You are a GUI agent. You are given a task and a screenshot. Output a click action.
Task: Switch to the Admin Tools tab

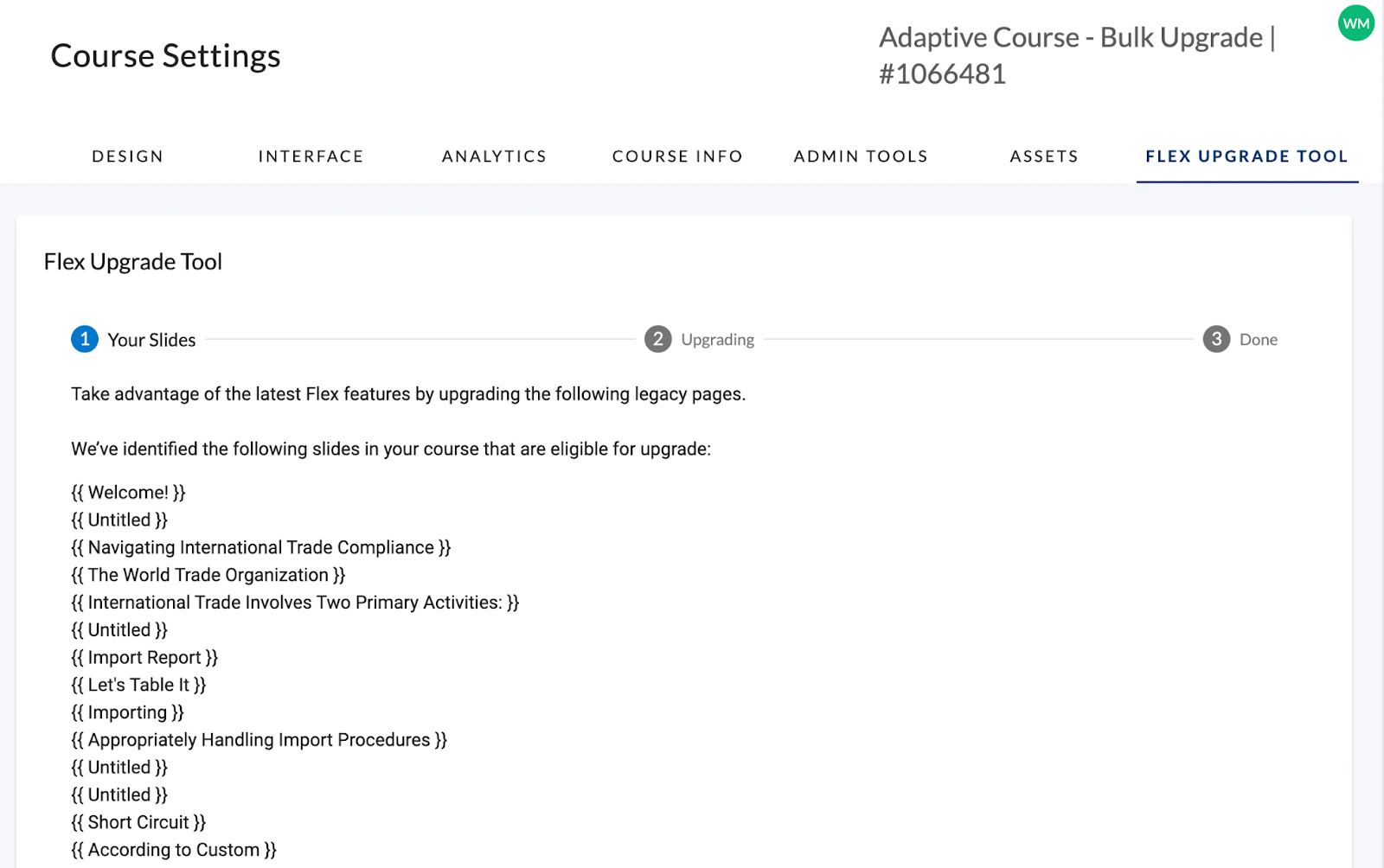862,156
